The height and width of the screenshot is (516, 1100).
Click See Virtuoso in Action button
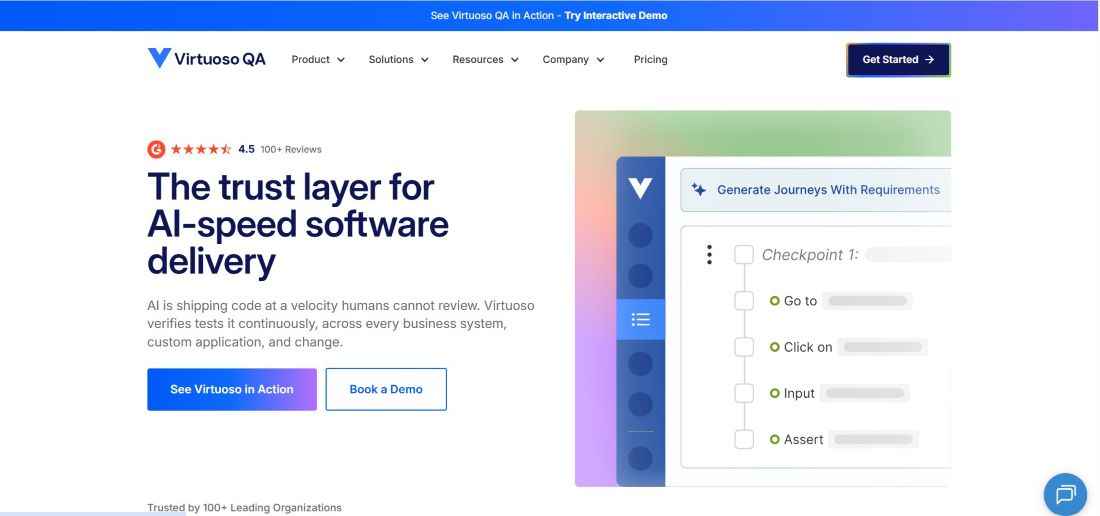tap(232, 389)
